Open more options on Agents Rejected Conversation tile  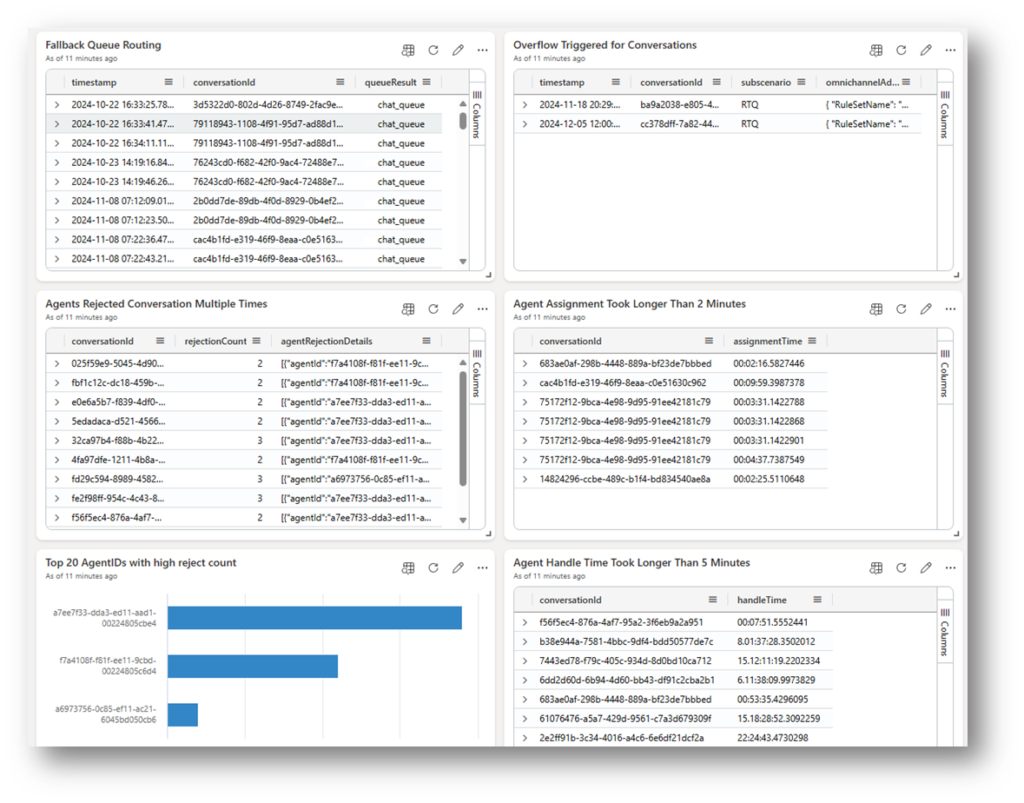(482, 309)
